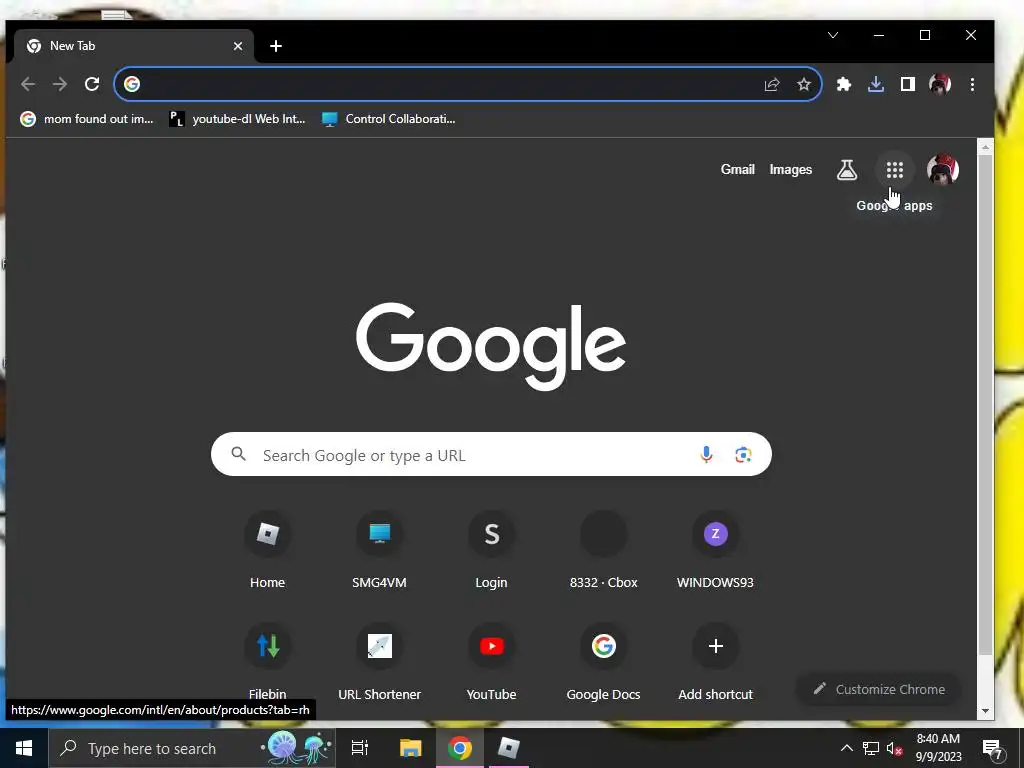1024x768 pixels.
Task: Start voice search with microphone icon
Action: pyautogui.click(x=706, y=455)
